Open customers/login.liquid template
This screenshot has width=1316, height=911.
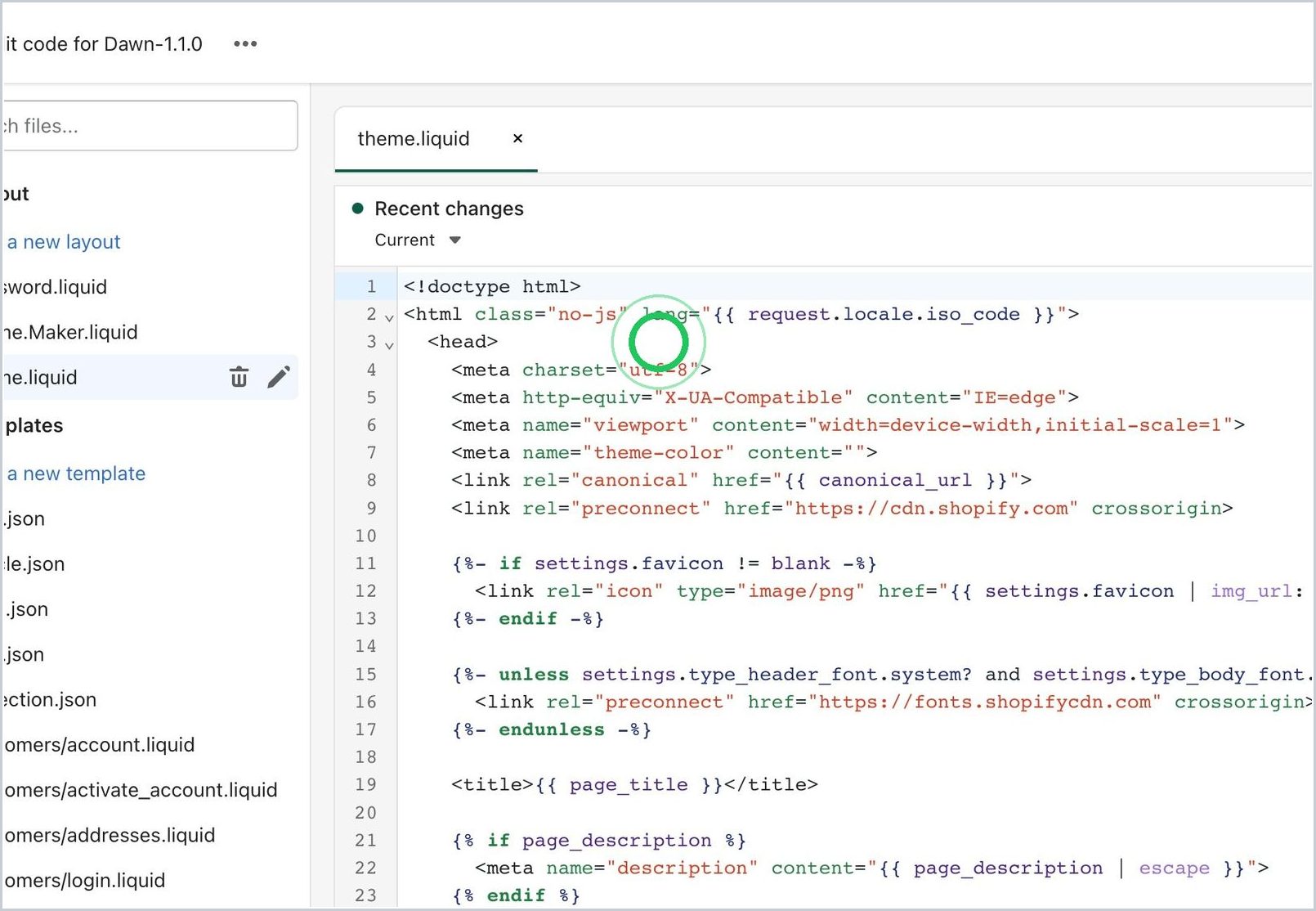tap(84, 880)
